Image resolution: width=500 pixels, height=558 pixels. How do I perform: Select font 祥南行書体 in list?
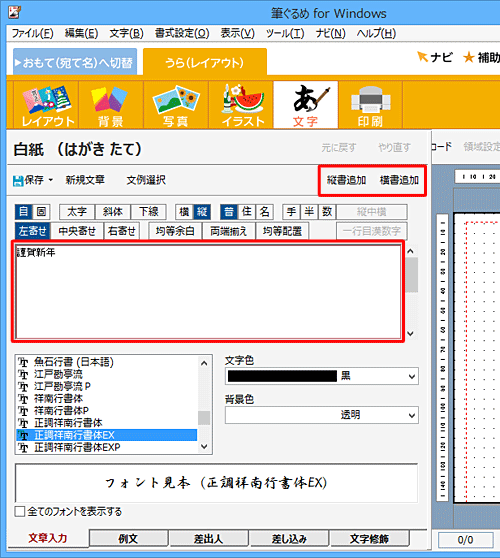(106, 399)
